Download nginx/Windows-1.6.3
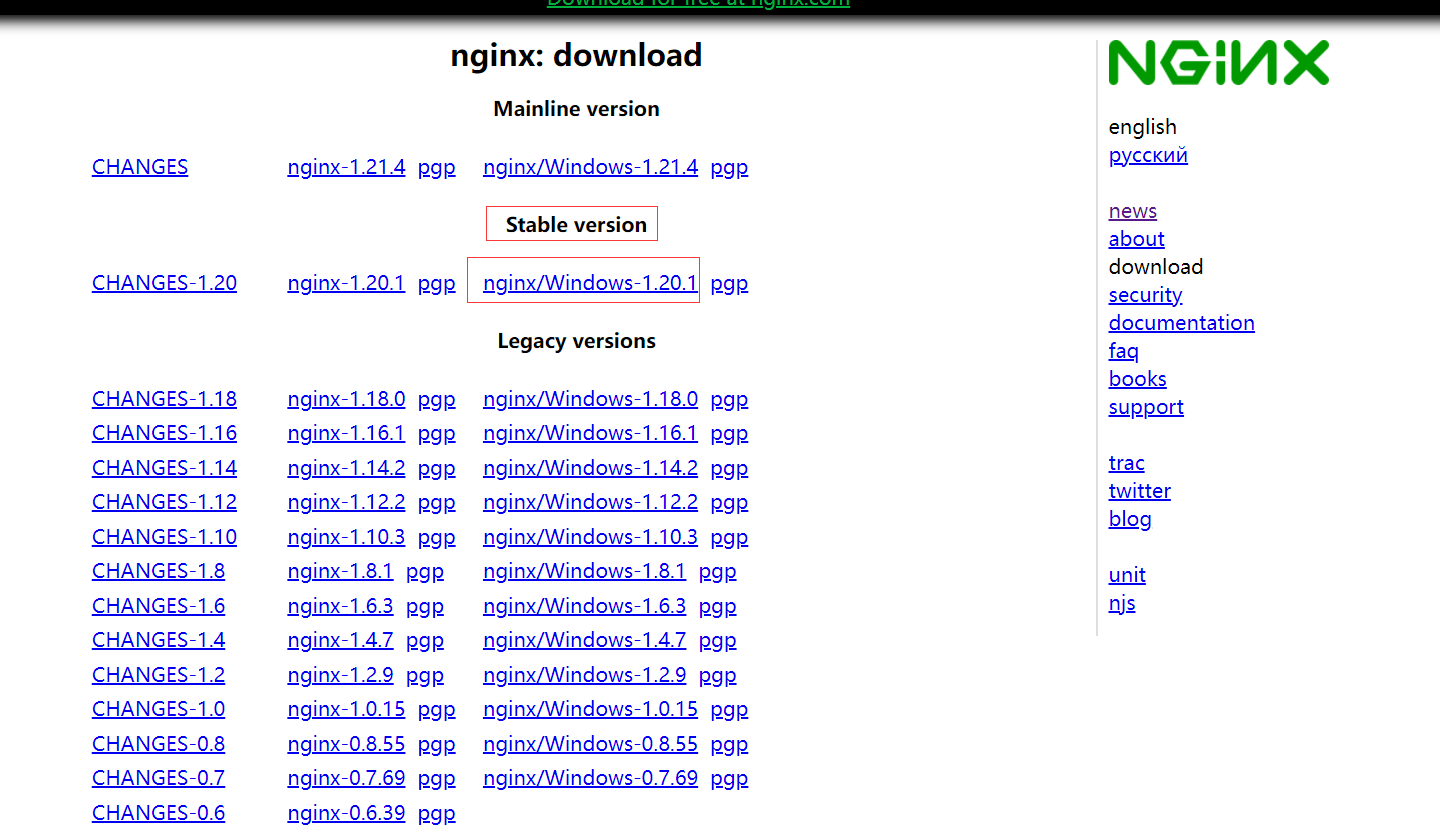 coord(584,606)
